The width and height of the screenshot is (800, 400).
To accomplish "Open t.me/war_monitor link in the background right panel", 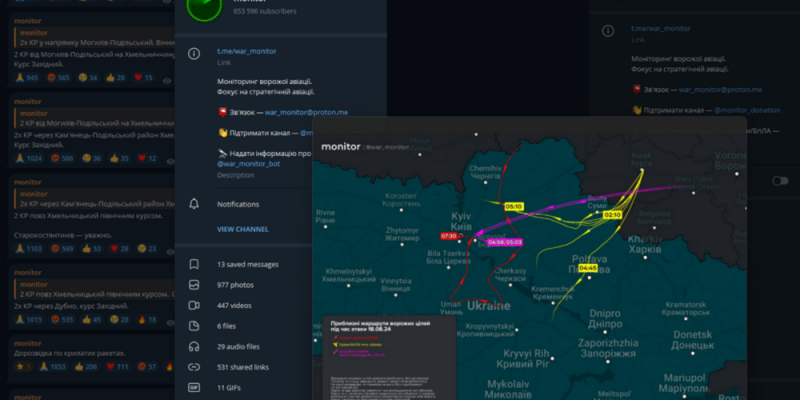I will click(x=661, y=29).
